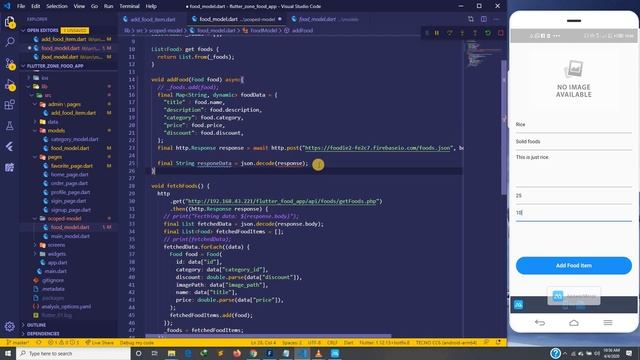Screen dimensions: 640x360
Task: Open VLC from the taskbar
Action: (x=318, y=353)
